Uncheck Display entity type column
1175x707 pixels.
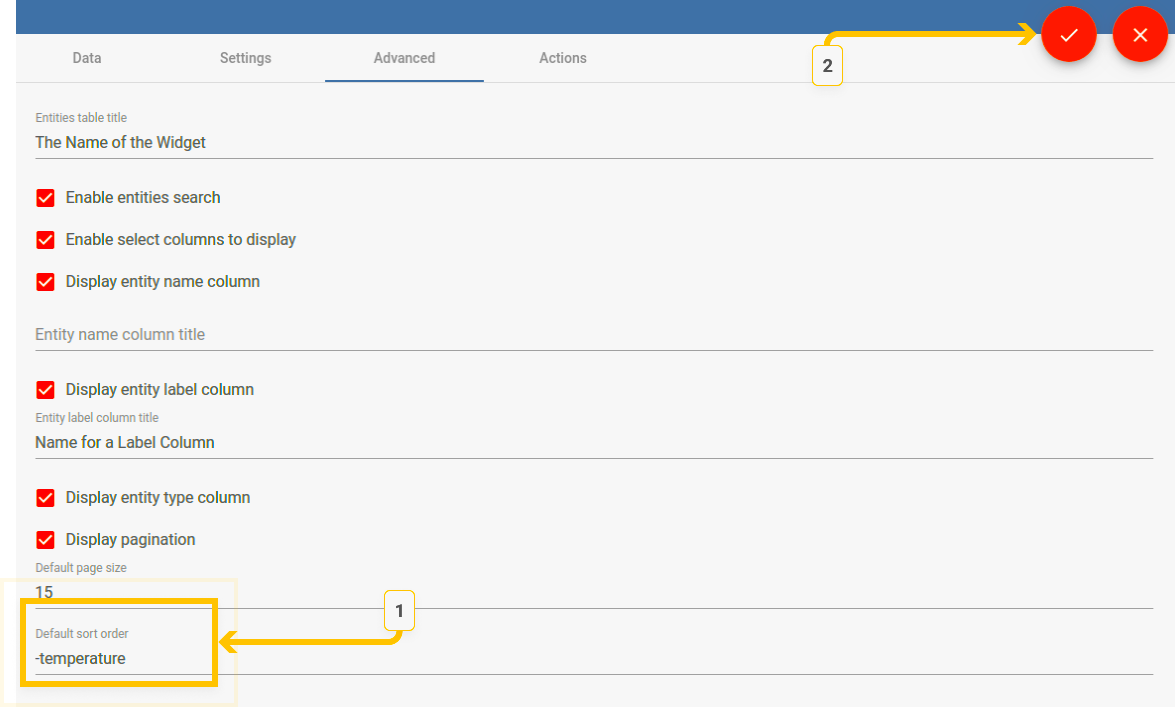[x=46, y=498]
